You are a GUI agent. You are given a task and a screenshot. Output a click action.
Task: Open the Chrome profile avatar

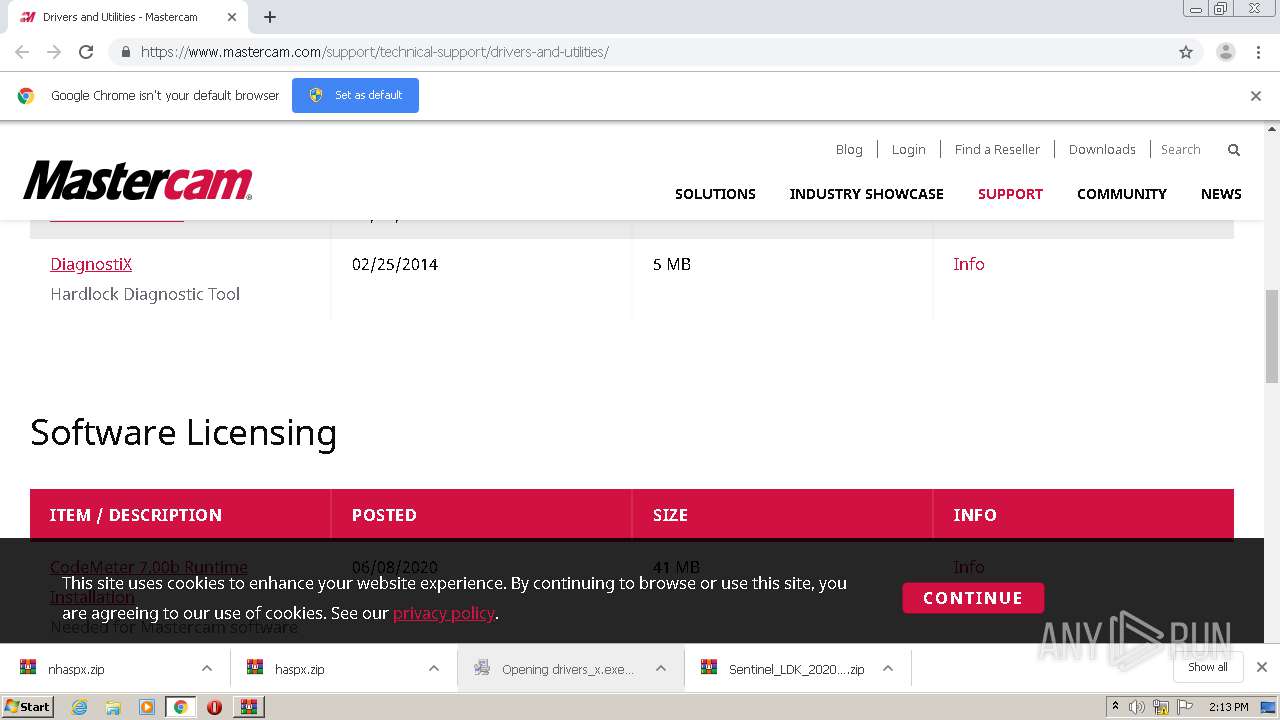tap(1226, 52)
